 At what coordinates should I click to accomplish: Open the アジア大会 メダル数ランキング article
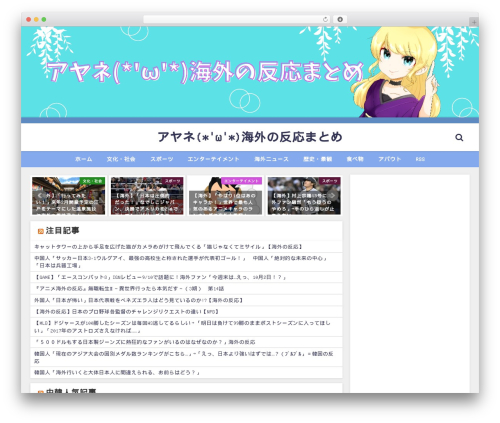coord(184,357)
